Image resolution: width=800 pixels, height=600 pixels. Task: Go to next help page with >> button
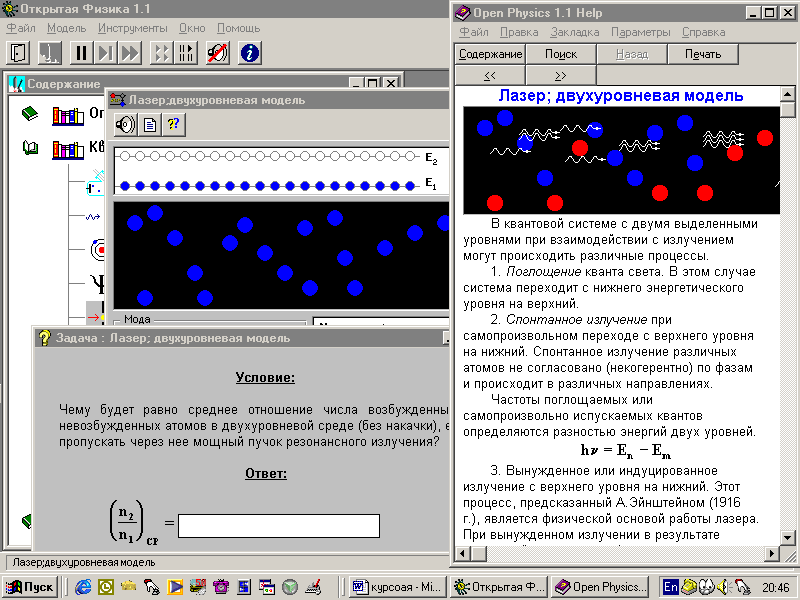point(560,75)
